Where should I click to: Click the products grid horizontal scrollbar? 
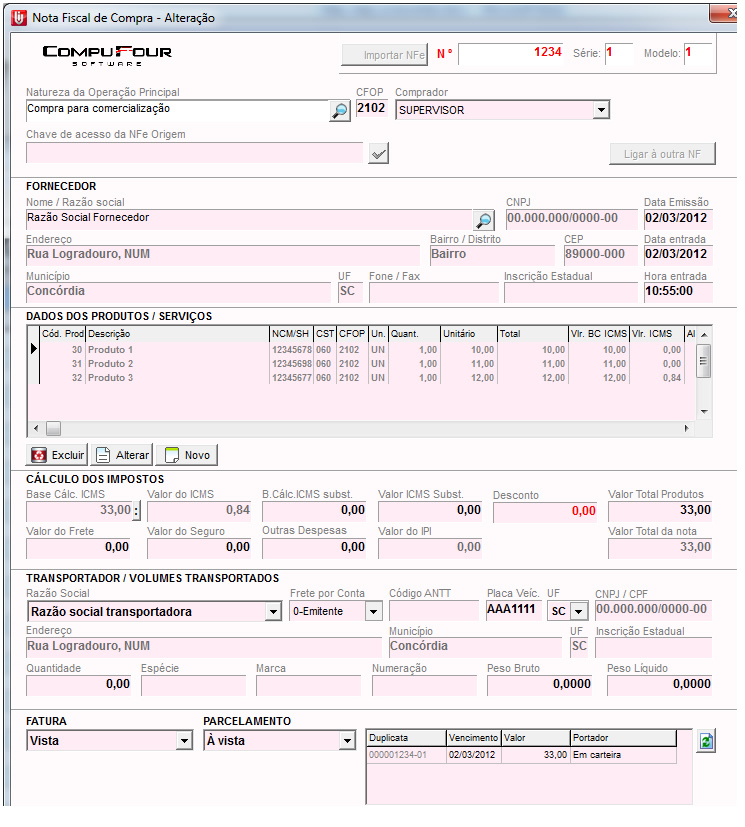tap(360, 428)
